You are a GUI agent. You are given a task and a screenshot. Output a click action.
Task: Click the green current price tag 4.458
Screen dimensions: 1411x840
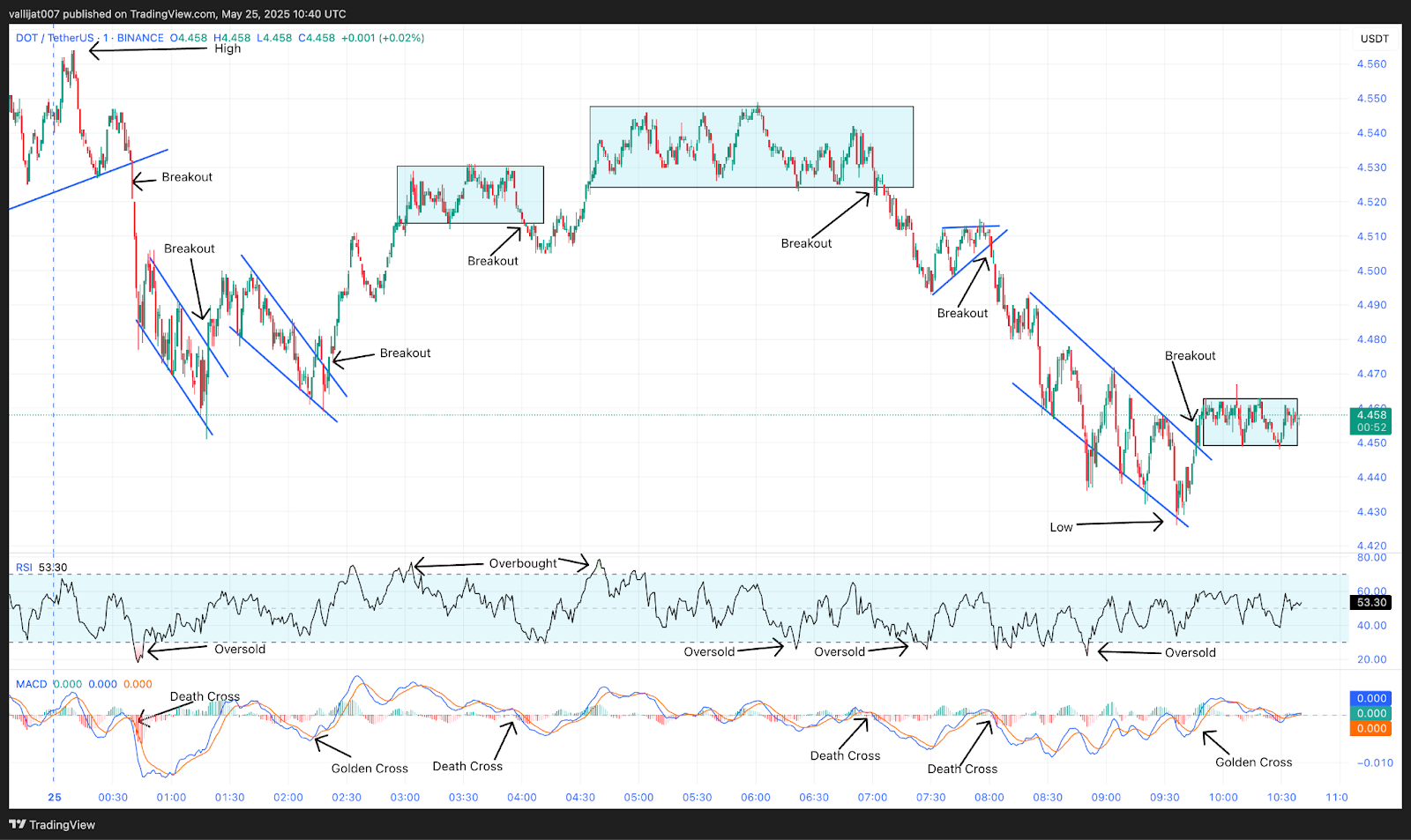pos(1371,415)
